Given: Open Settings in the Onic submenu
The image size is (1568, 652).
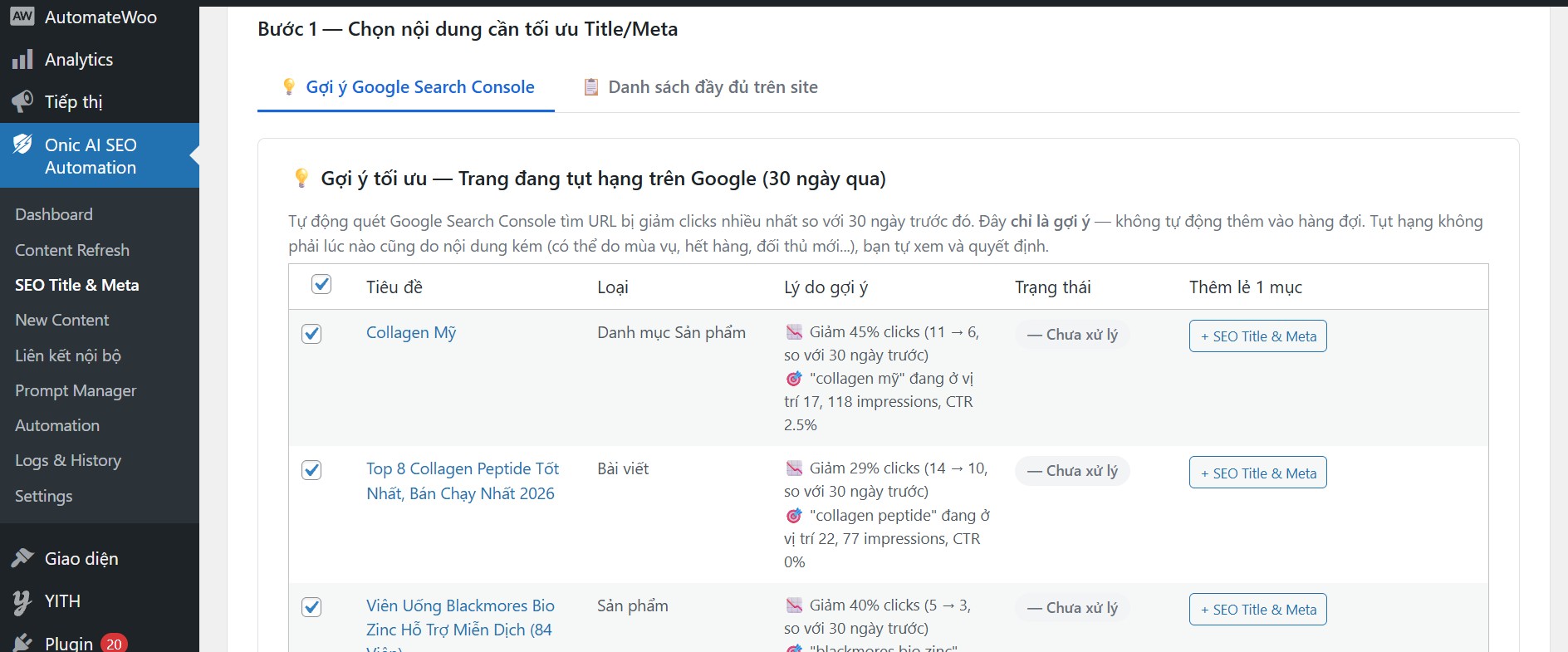Looking at the screenshot, I should 44,496.
